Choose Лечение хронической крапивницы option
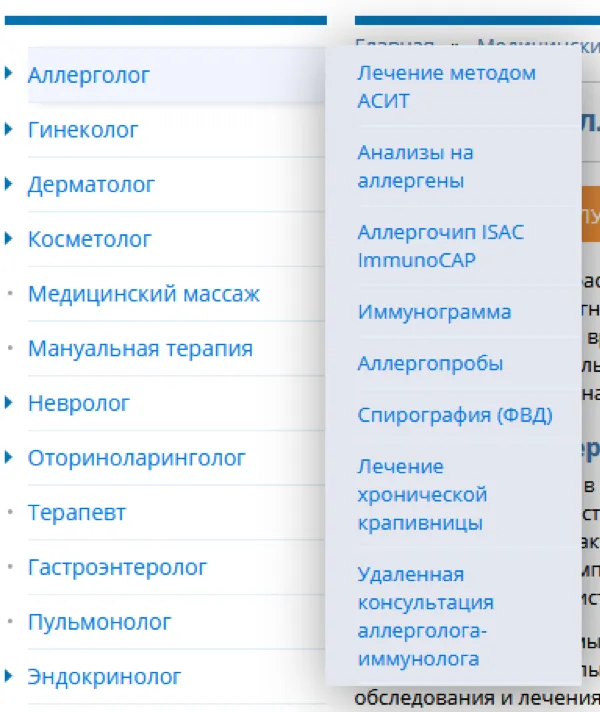 pyautogui.click(x=422, y=495)
